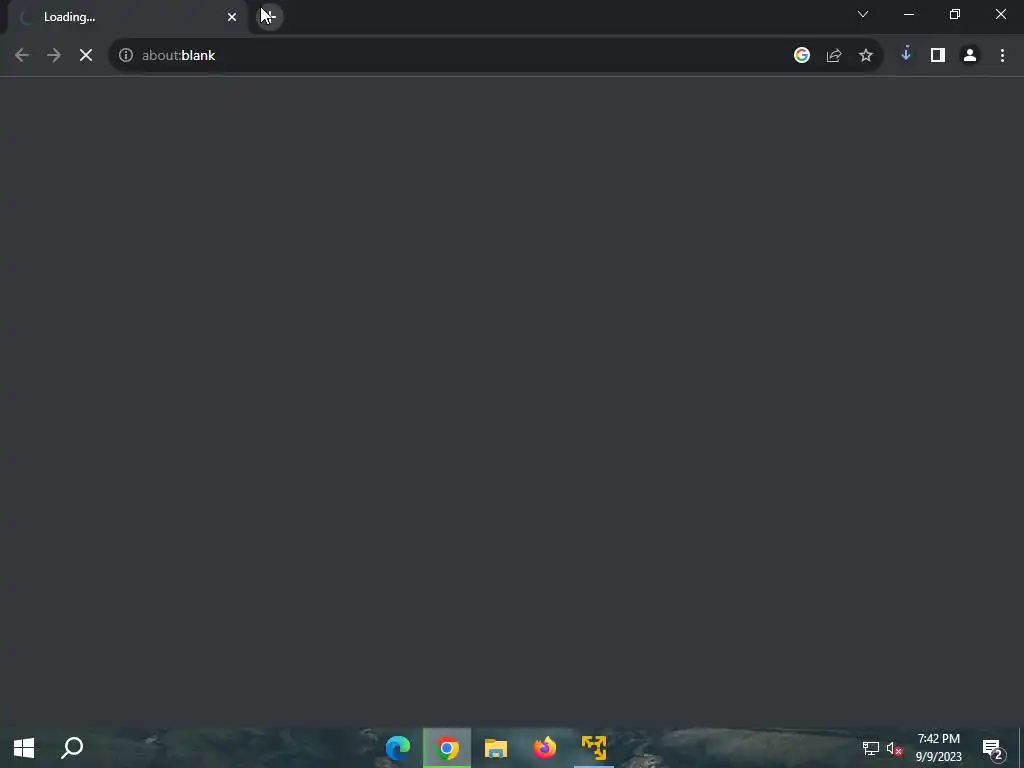Image resolution: width=1024 pixels, height=768 pixels.
Task: Restore down the Chrome window
Action: [x=955, y=14]
